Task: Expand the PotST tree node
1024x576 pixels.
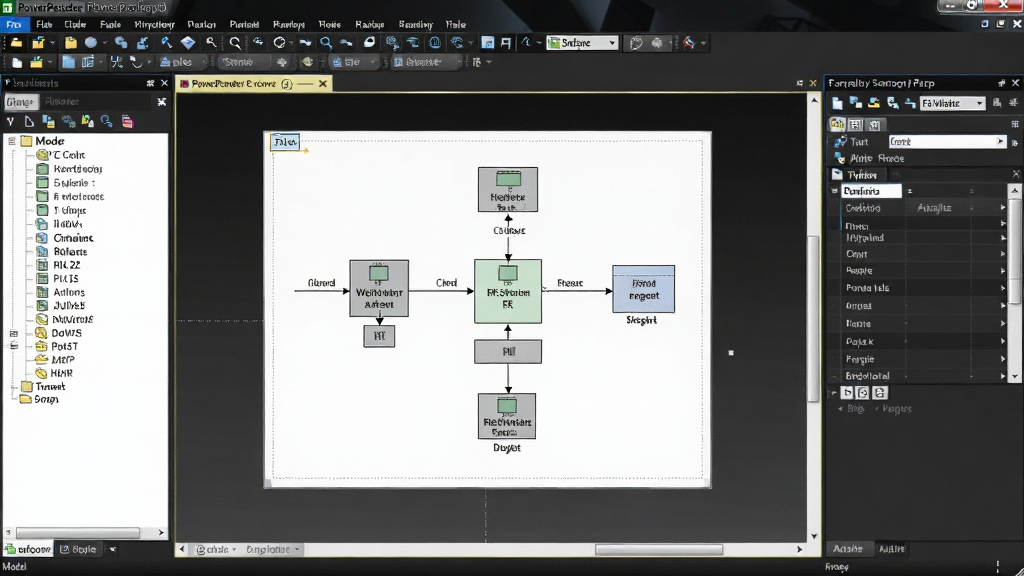Action: 13,346
